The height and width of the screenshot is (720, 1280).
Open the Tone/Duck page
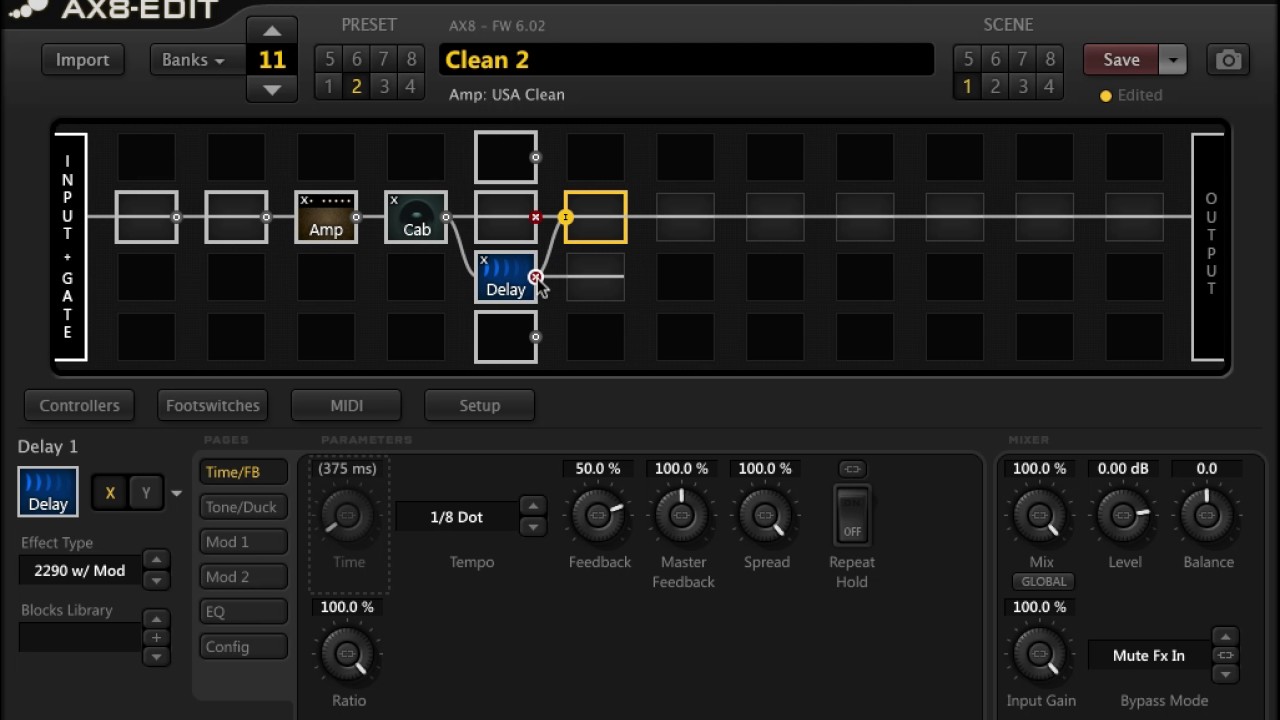[243, 507]
